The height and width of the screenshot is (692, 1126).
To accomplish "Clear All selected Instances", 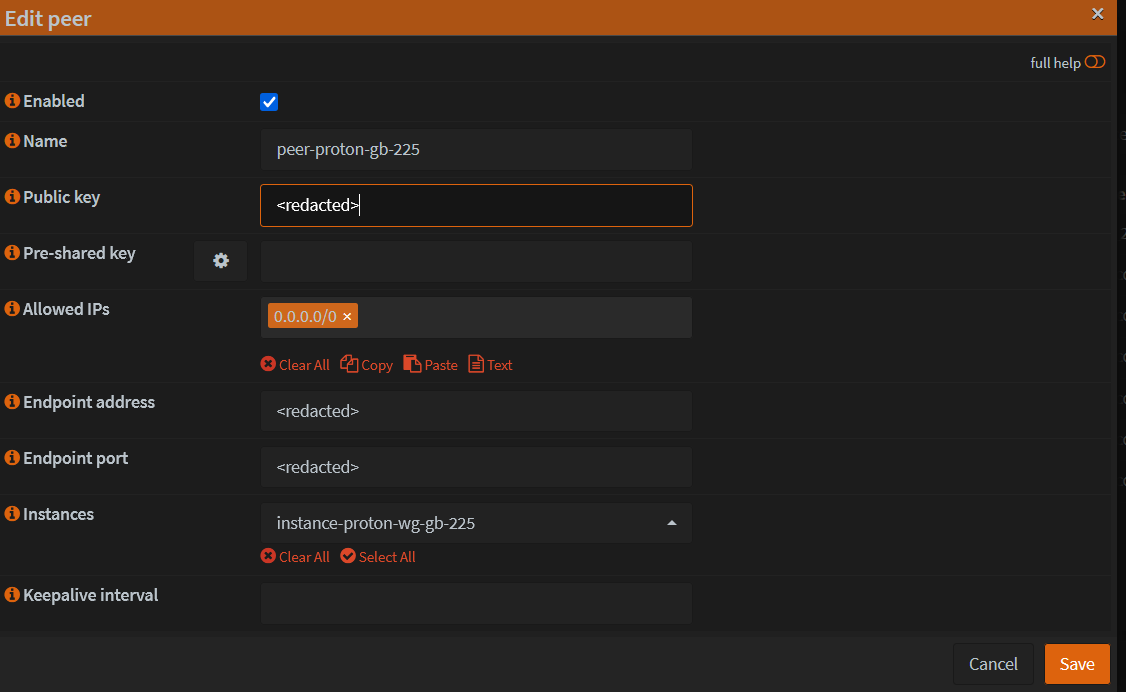I will [295, 556].
